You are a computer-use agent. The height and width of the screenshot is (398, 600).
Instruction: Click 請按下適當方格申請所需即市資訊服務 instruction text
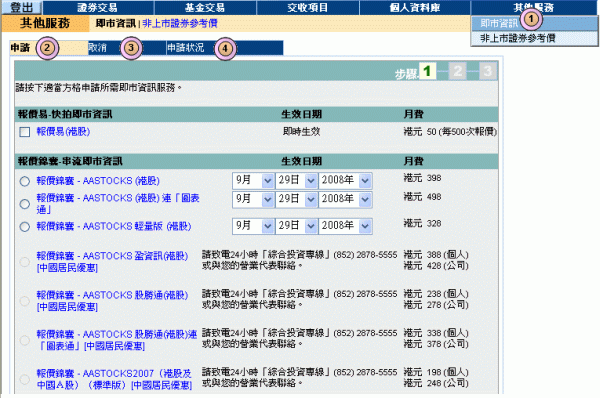[x=98, y=88]
